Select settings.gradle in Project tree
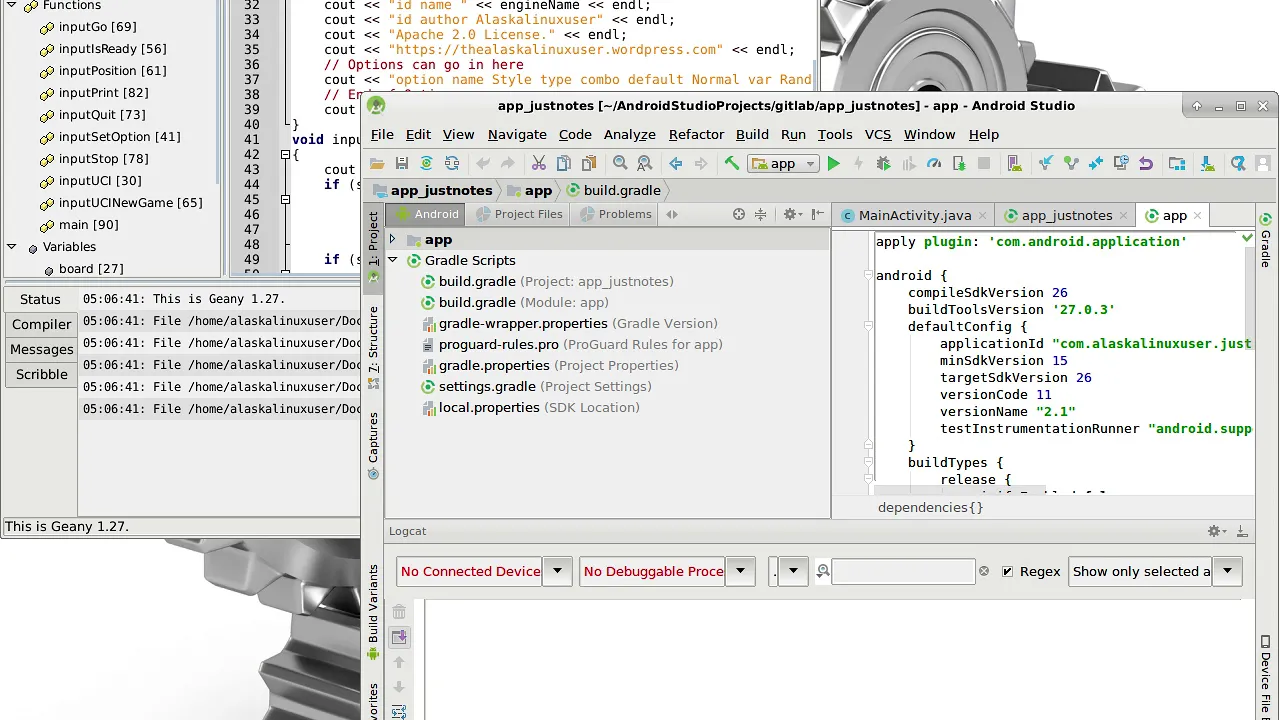 [x=537, y=386]
